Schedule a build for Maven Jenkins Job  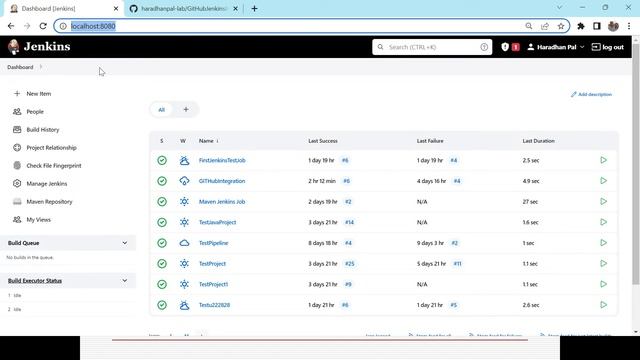click(x=603, y=201)
